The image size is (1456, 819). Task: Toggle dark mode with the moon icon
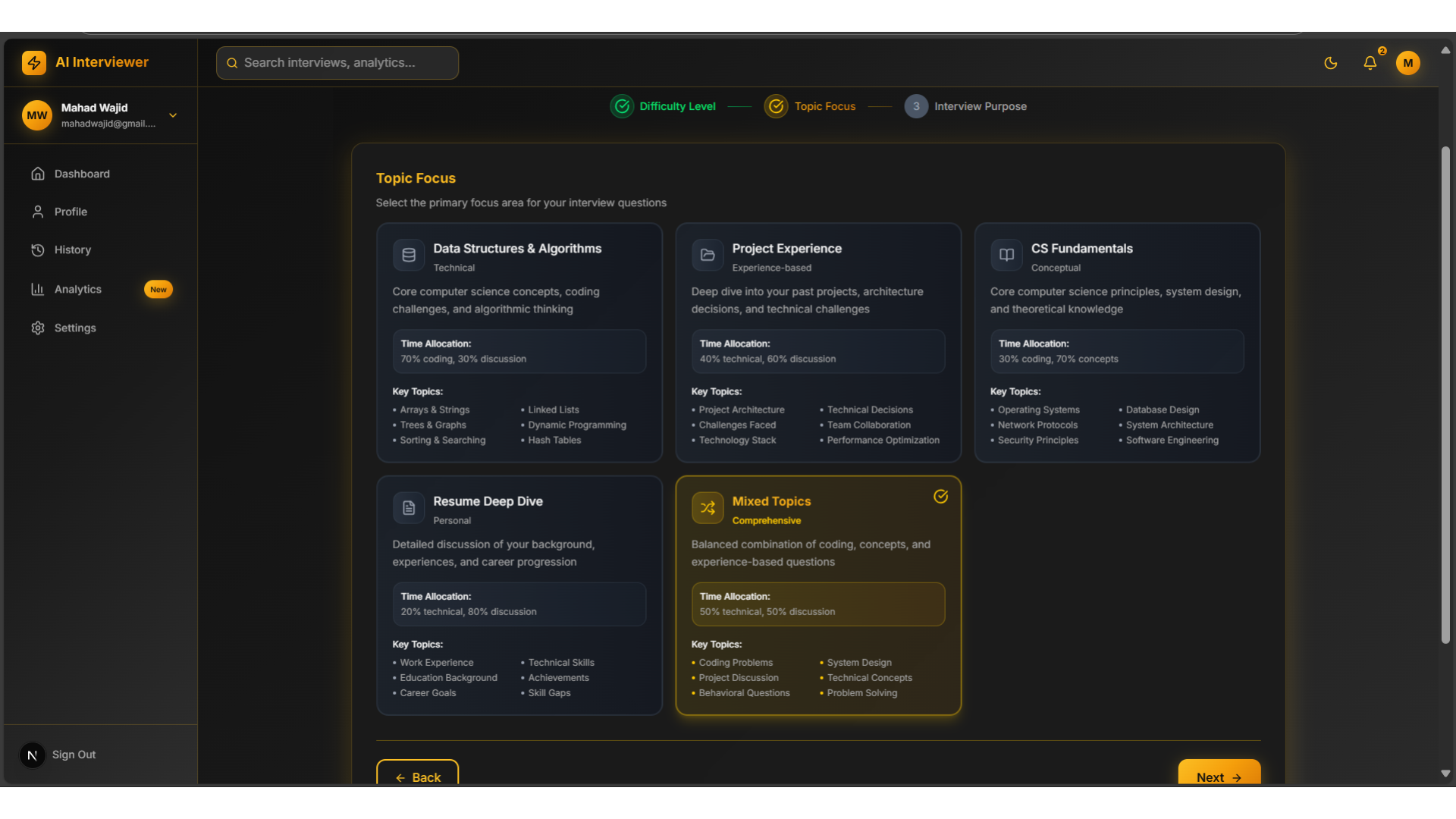[1331, 63]
